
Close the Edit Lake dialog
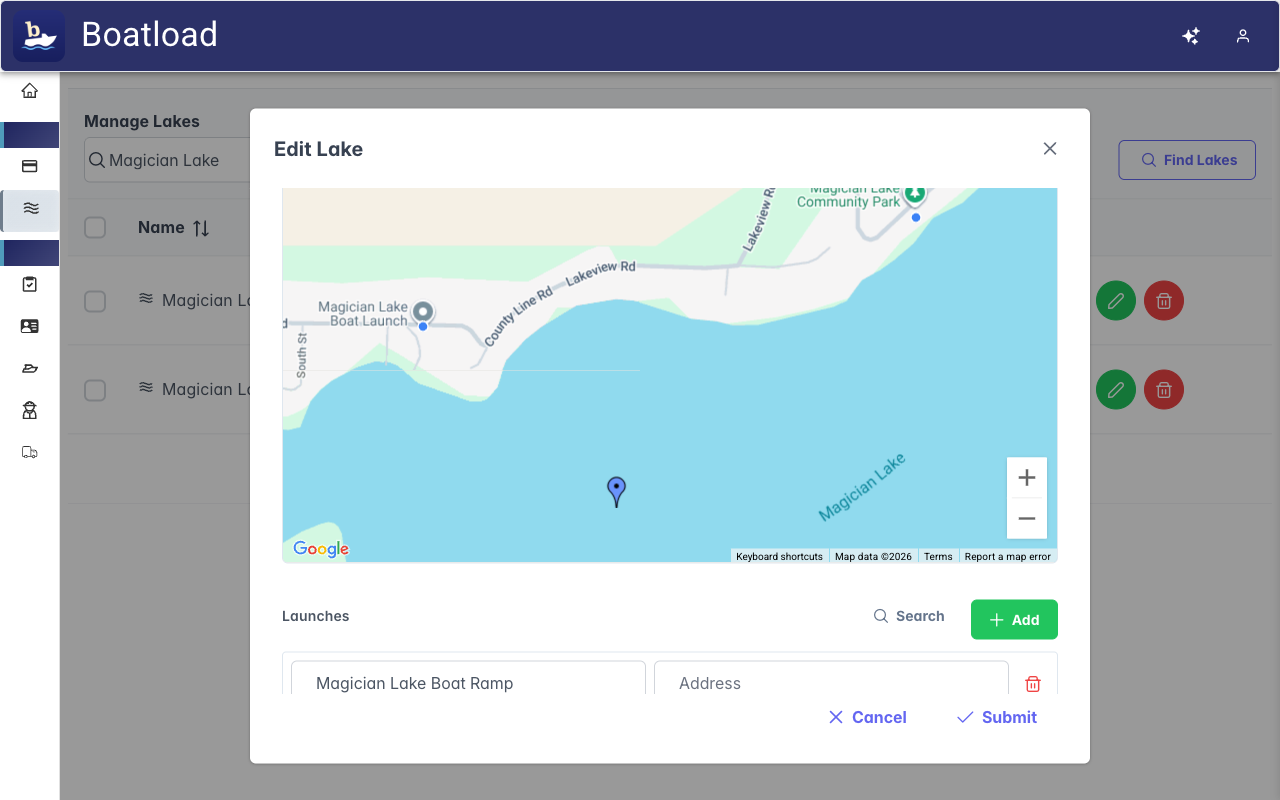[1050, 149]
